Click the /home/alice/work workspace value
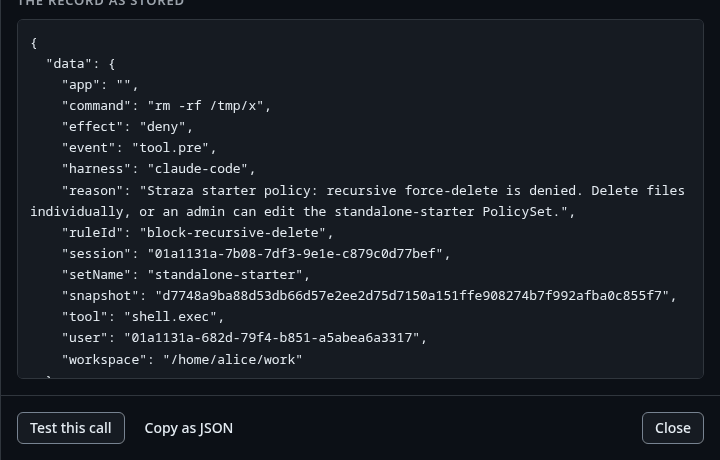Screen dimensions: 720x460 click(233, 359)
